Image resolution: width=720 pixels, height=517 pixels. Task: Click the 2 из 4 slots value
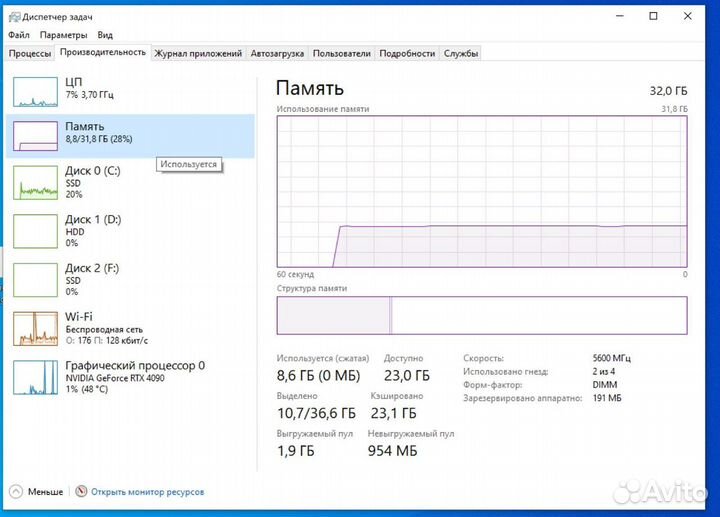(x=603, y=371)
